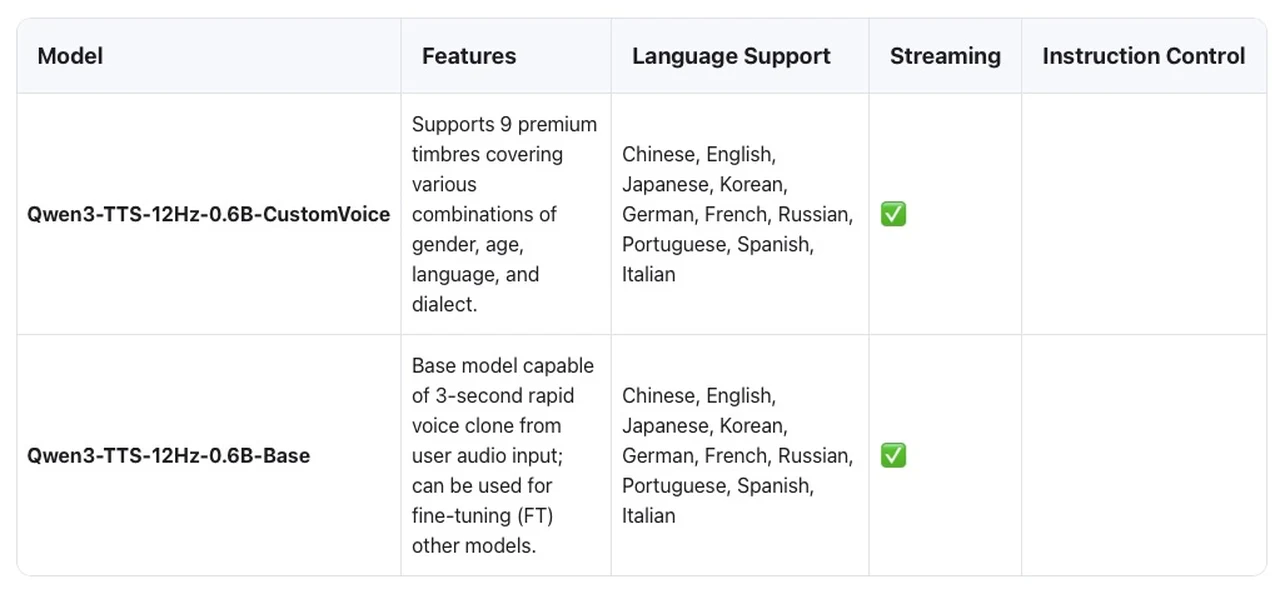Click the 'voice clone from' text
Viewport: 1280px width, 589px height.
(486, 426)
